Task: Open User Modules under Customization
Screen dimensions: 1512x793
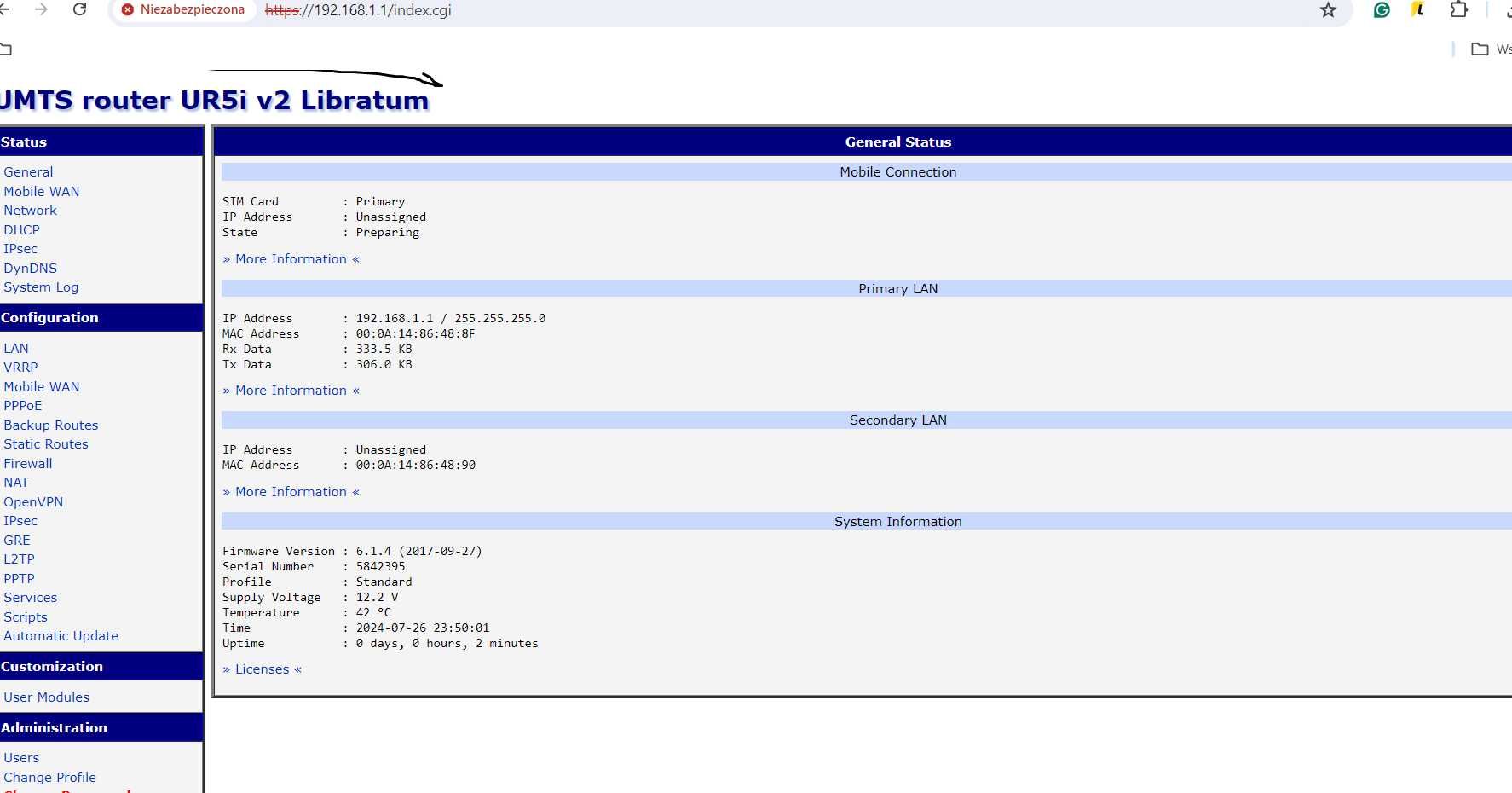Action: [46, 697]
